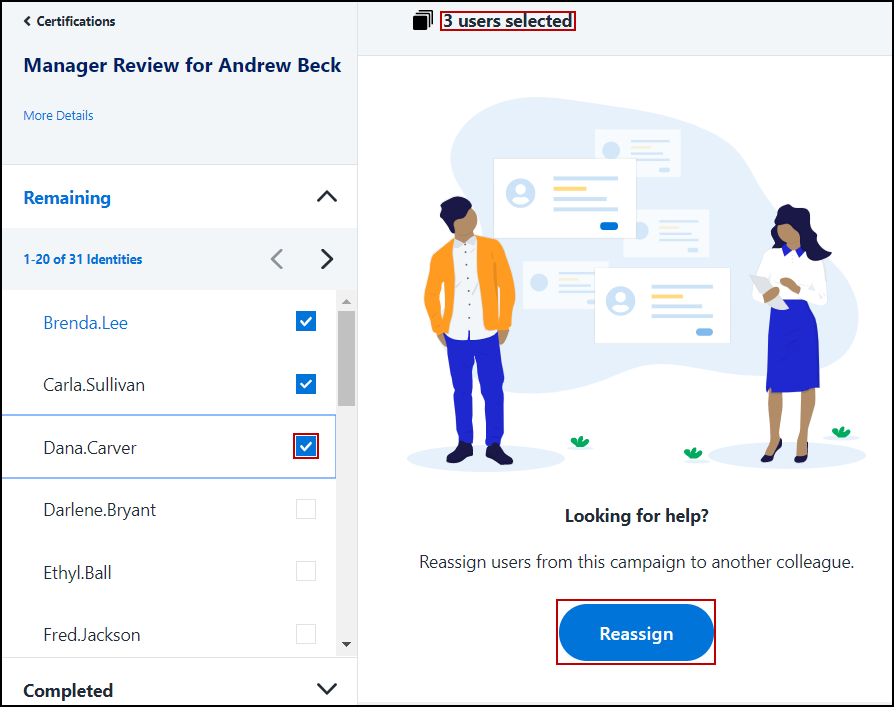Open Brenda.Lee identity

pyautogui.click(x=85, y=323)
